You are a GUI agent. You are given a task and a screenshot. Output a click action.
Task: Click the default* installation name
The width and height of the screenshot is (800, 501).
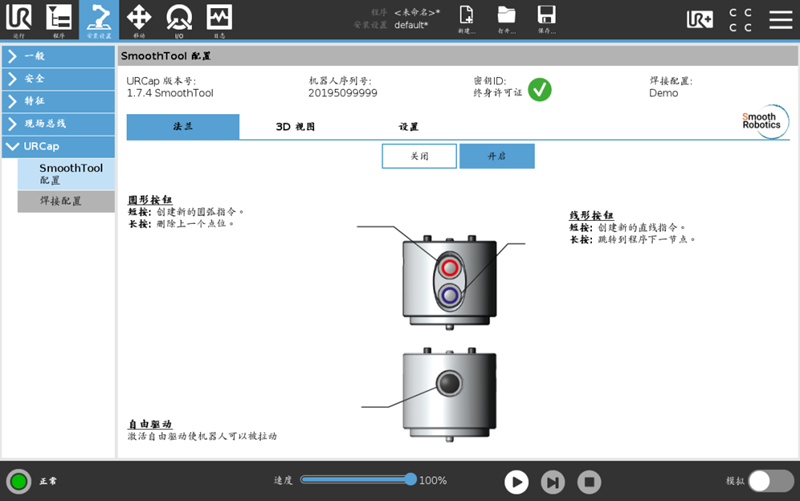(411, 25)
